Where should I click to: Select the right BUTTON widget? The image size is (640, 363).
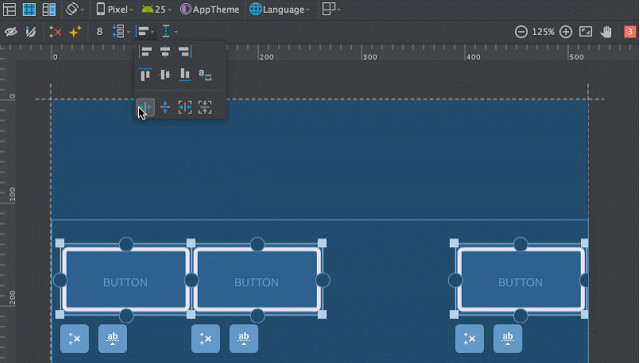tap(520, 280)
